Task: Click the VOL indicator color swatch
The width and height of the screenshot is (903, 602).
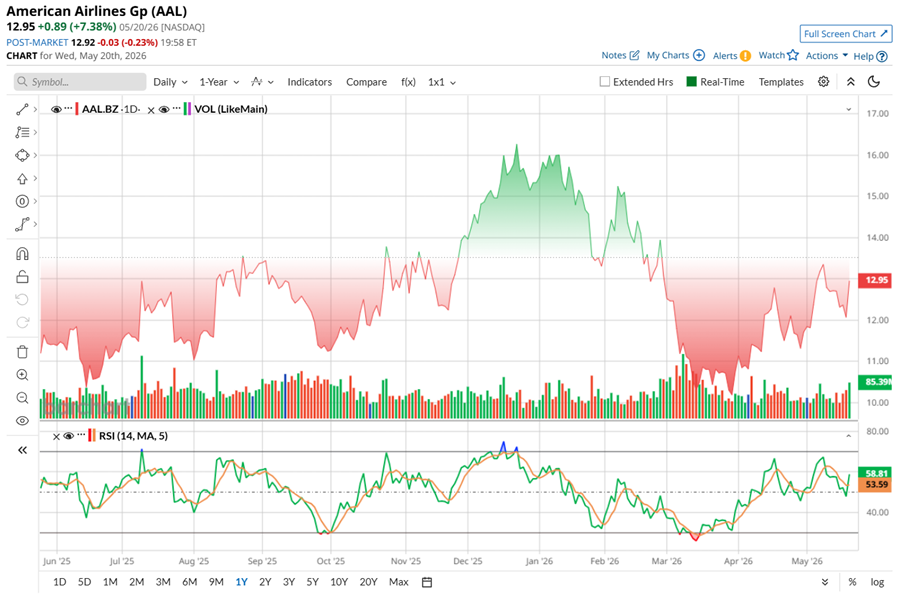Action: tap(187, 109)
